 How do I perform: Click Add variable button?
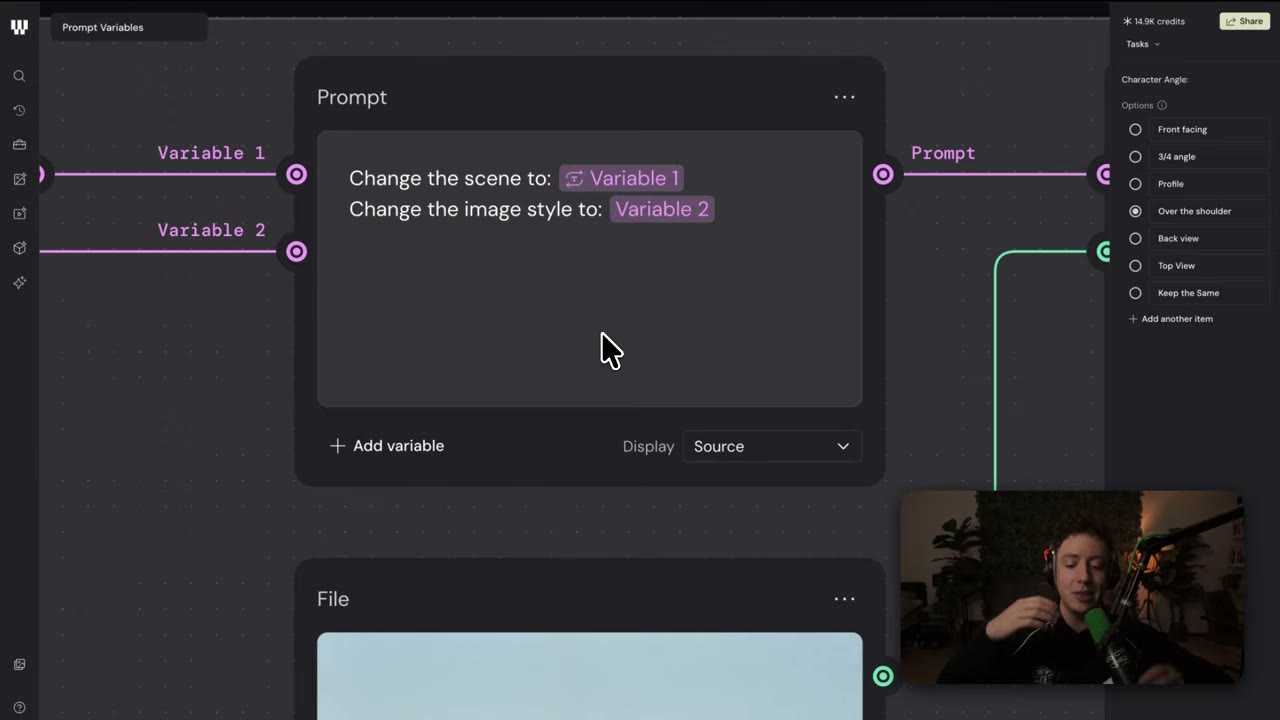point(387,446)
